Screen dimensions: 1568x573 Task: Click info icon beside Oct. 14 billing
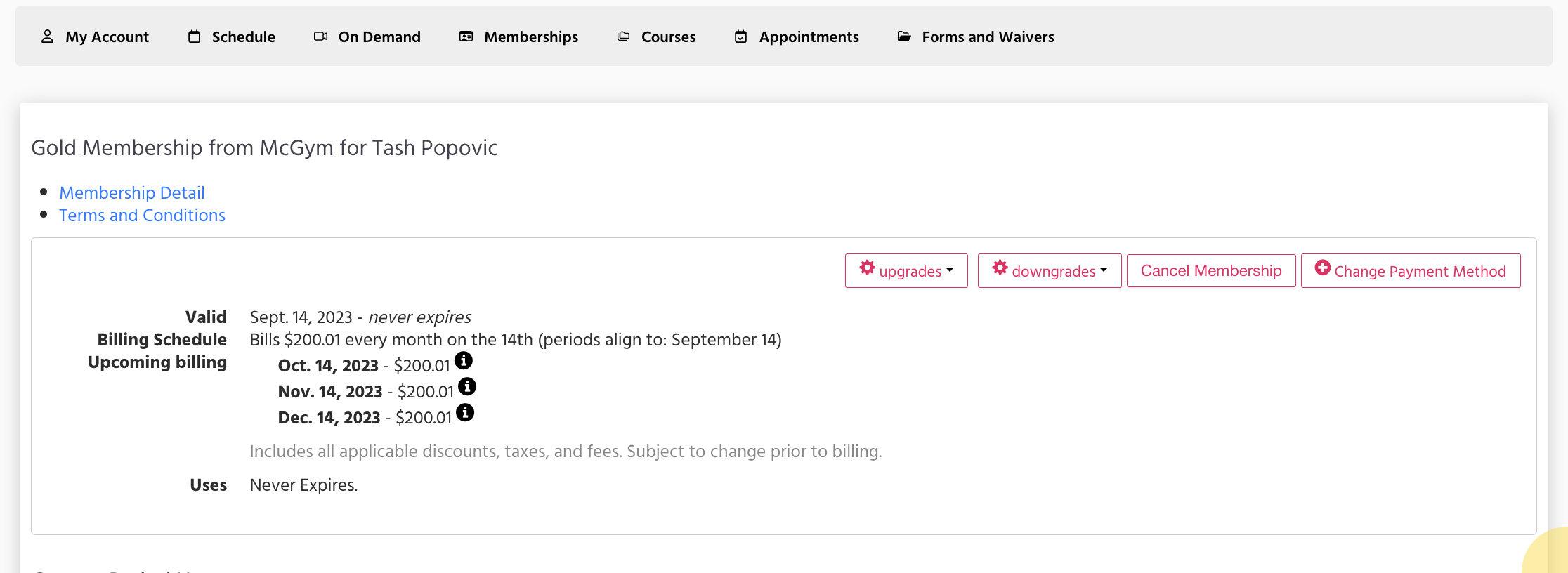click(464, 361)
